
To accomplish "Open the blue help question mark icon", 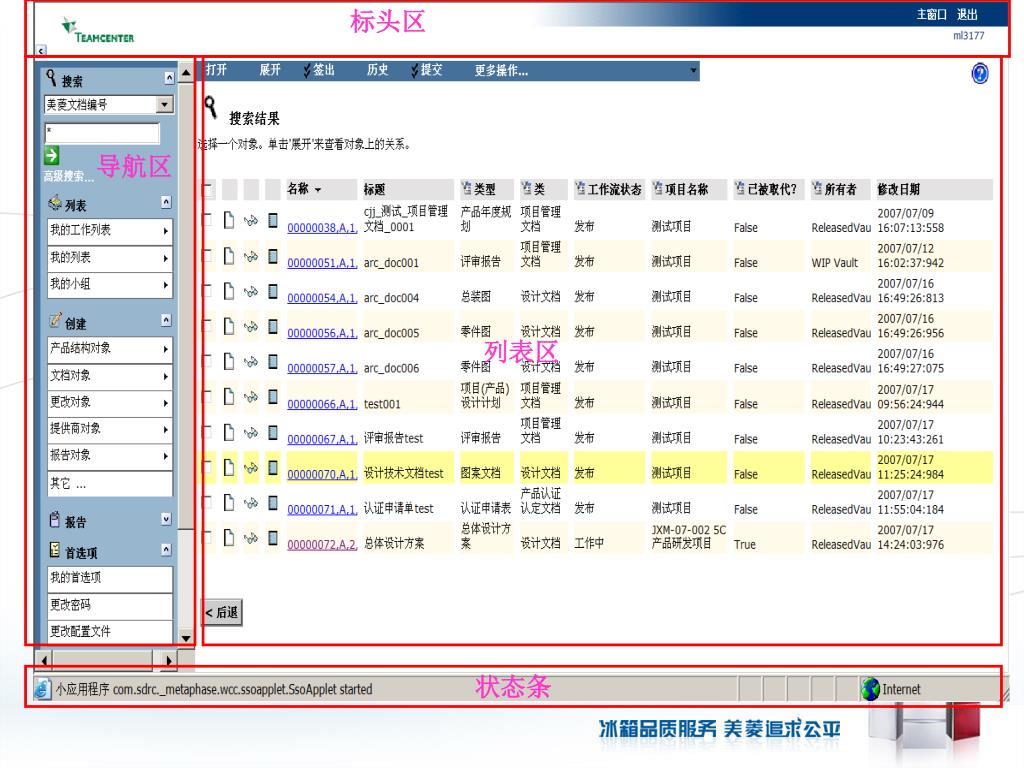I will click(x=980, y=74).
